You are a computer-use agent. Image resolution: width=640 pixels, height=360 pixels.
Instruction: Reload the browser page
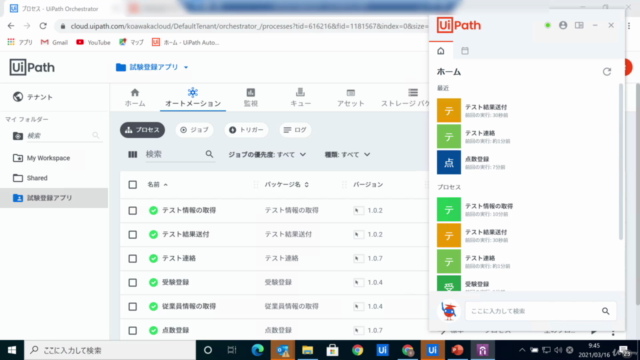43,26
